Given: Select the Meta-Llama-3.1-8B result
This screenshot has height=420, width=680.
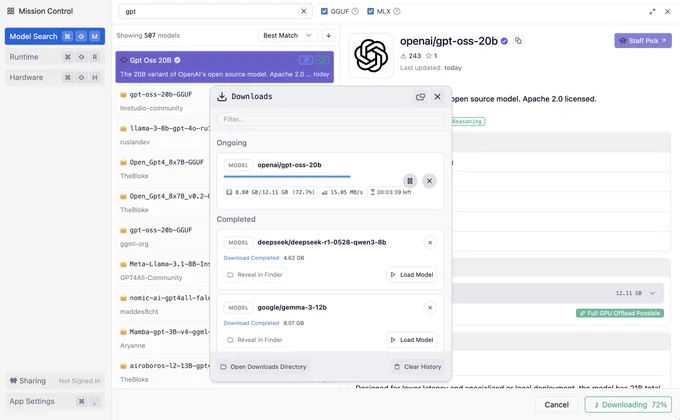Looking at the screenshot, I should [163, 270].
